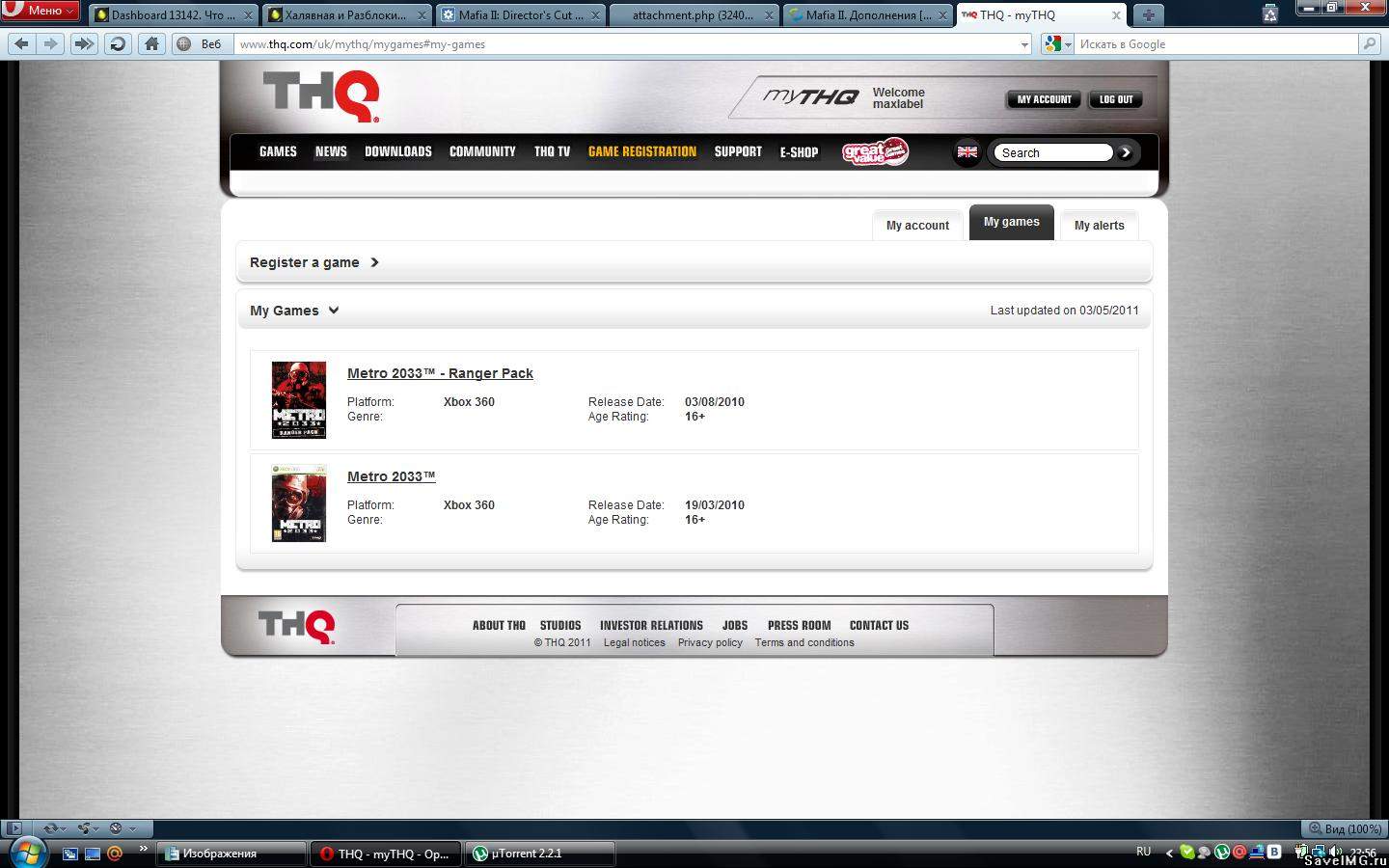Open the Metro 2033™ game title link
1389x868 pixels.
tap(392, 476)
